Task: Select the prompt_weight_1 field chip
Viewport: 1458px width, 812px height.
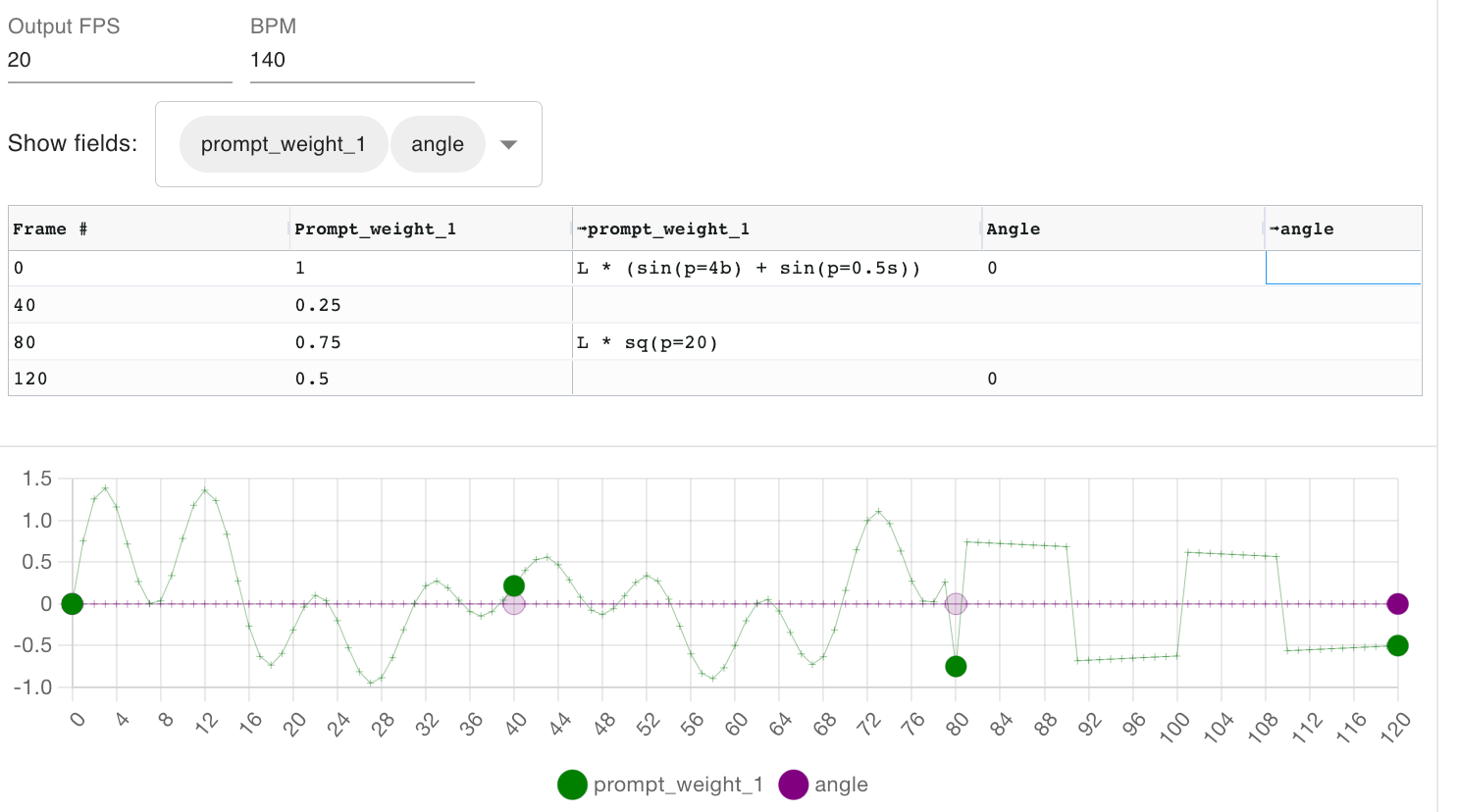Action: (283, 144)
